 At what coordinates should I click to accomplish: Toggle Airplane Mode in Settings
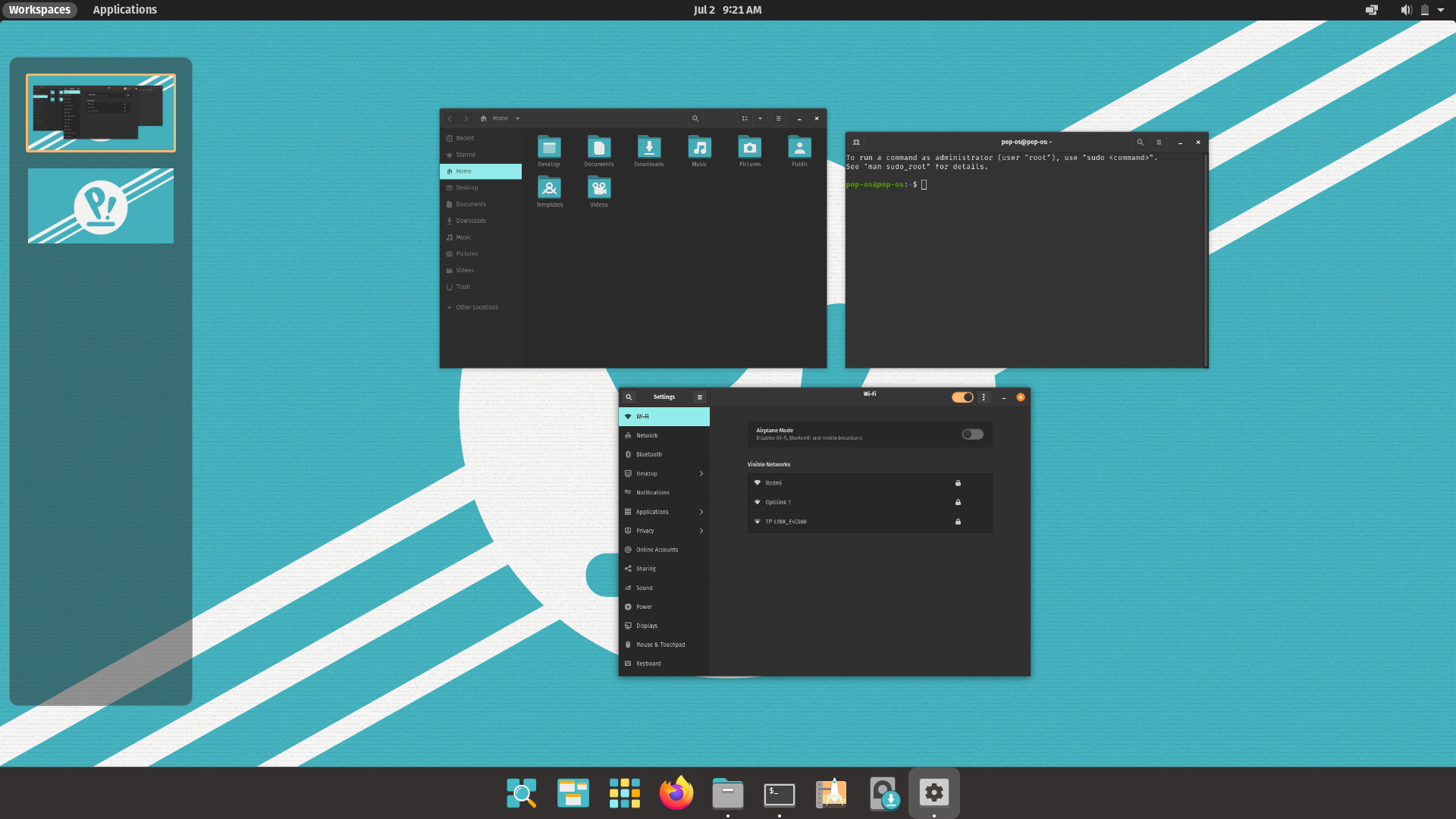point(972,434)
